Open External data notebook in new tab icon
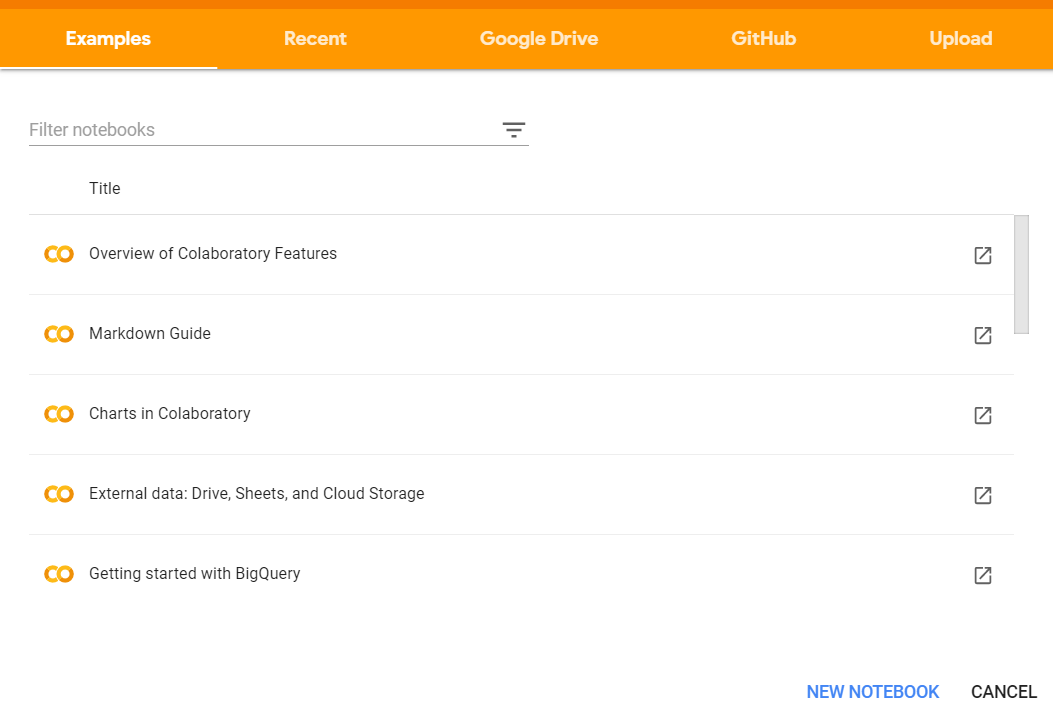This screenshot has height=715, width=1053. (x=982, y=495)
